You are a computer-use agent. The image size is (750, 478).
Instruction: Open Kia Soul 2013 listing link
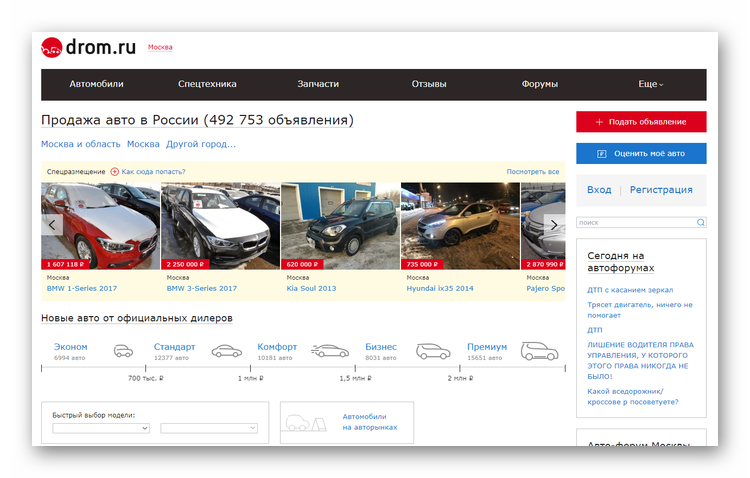coord(311,289)
